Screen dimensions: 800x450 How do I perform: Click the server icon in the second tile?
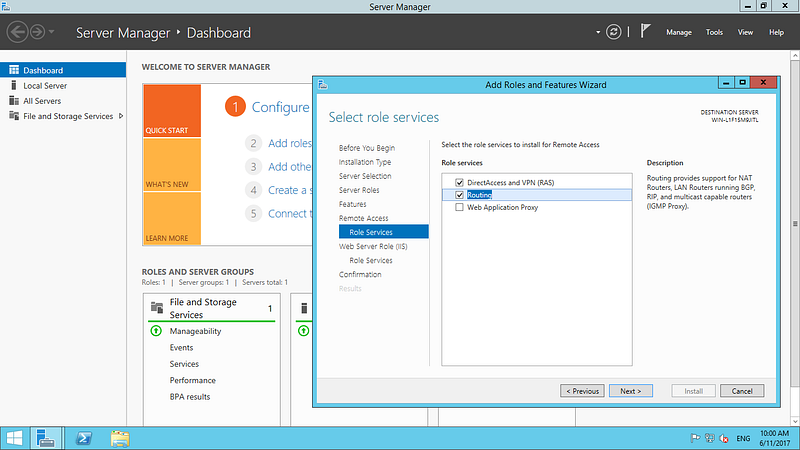(304, 308)
